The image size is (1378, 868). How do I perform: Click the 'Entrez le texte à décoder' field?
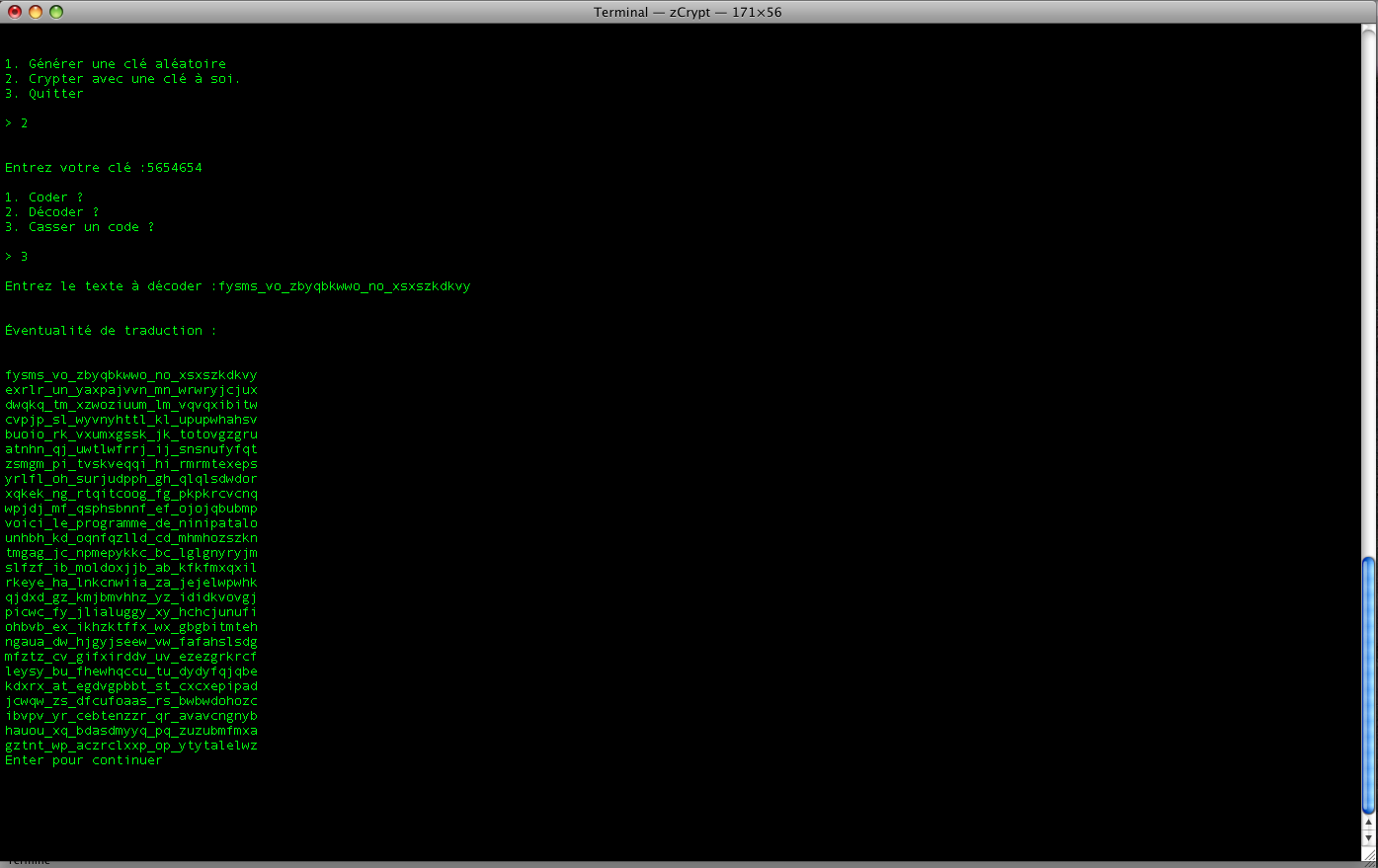tap(237, 286)
